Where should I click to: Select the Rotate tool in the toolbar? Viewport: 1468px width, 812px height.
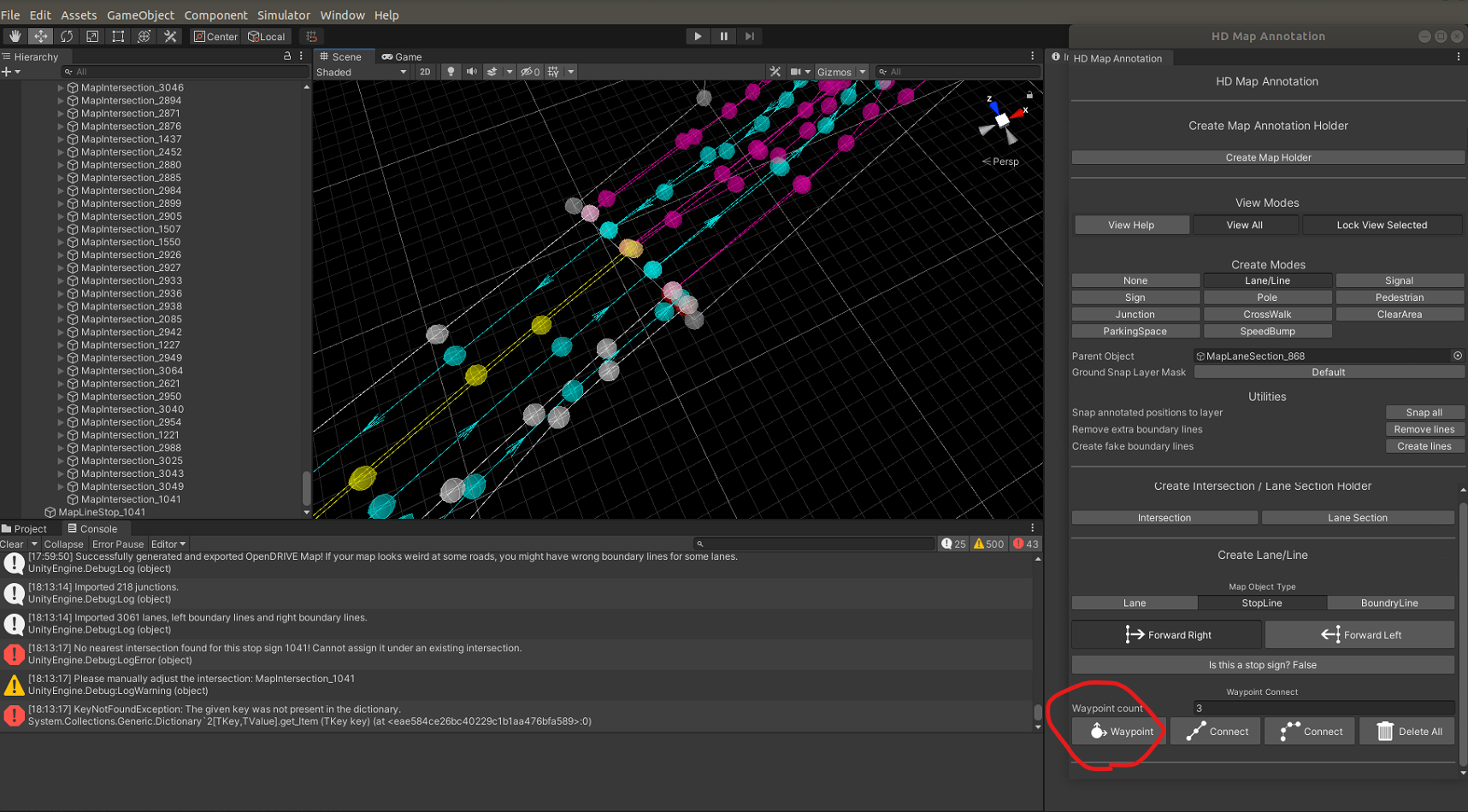coord(67,36)
